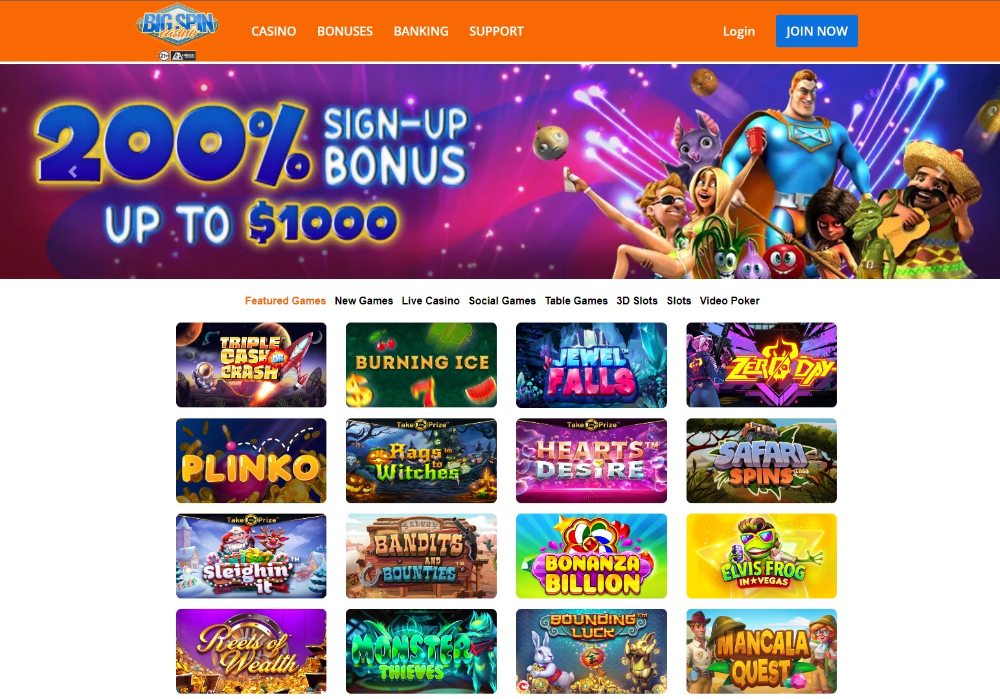Click the Join Now button
The image size is (1000, 699).
(816, 31)
